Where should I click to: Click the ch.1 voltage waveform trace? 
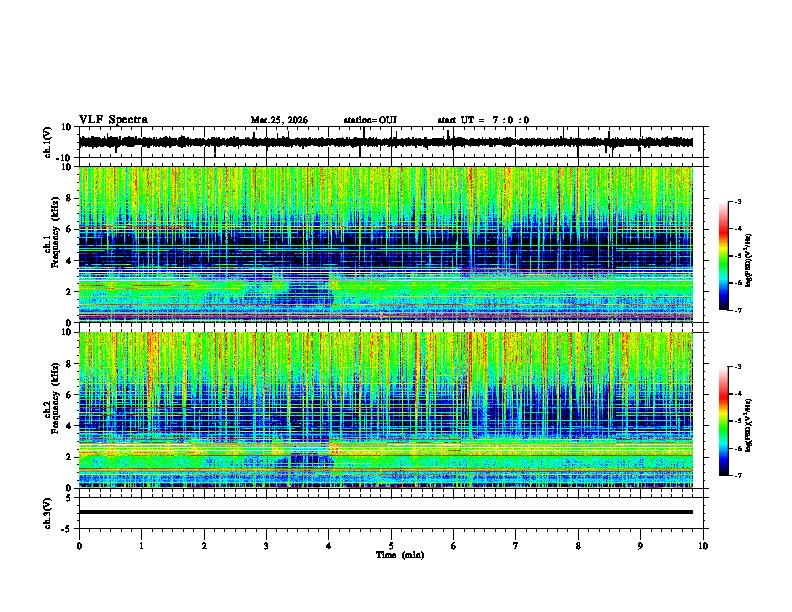pos(386,142)
